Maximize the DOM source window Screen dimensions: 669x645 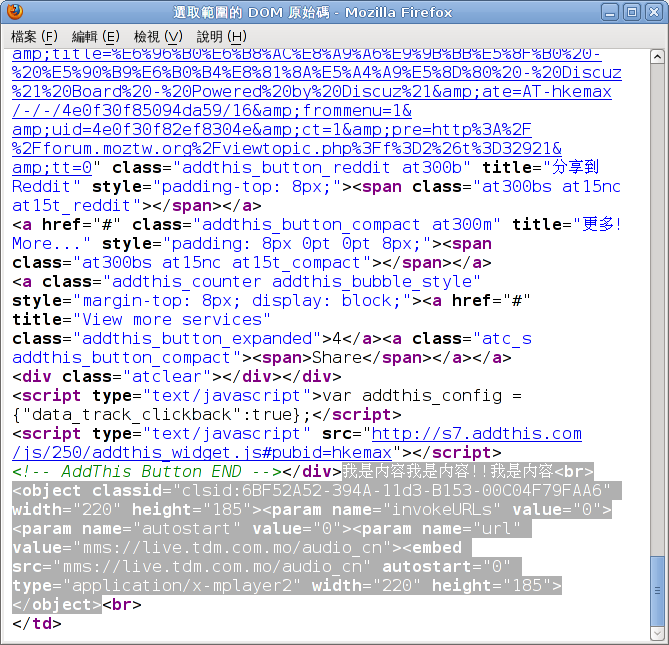tap(631, 13)
